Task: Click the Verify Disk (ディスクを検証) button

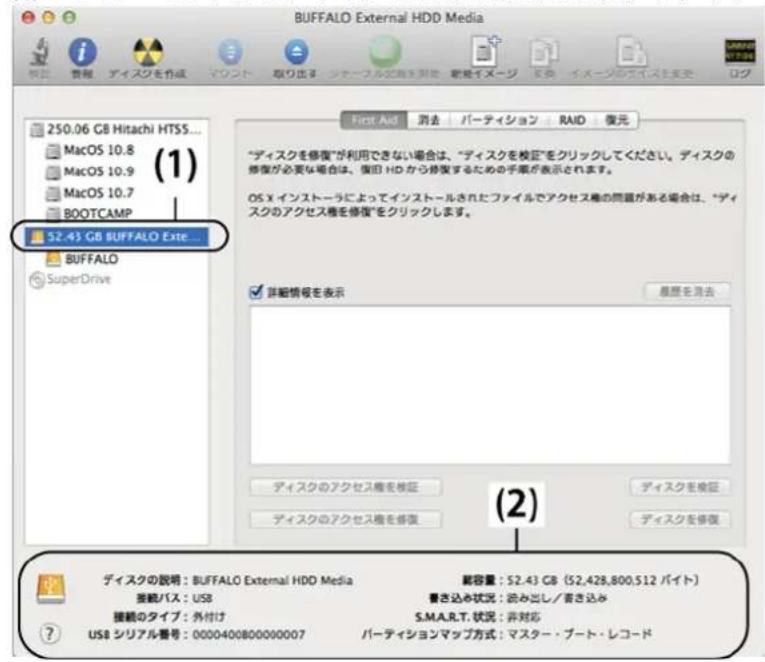Action: point(680,487)
